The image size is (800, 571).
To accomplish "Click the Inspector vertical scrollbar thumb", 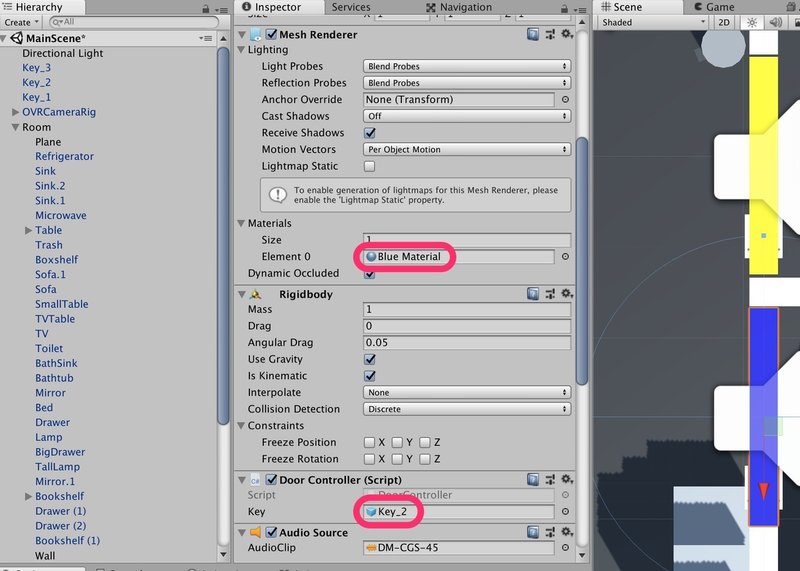I will [582, 261].
